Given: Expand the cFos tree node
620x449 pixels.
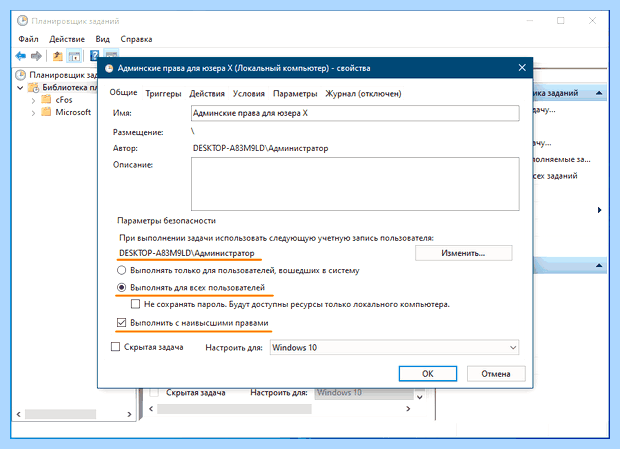Looking at the screenshot, I should click(33, 100).
